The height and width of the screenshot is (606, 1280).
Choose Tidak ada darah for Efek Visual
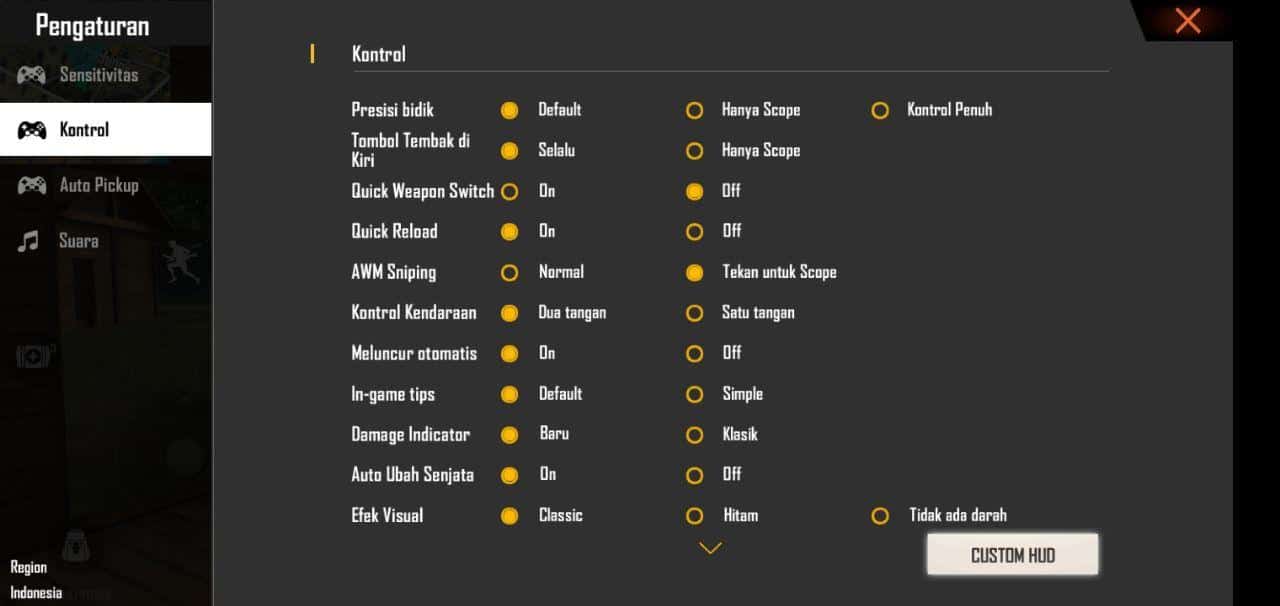click(x=881, y=515)
